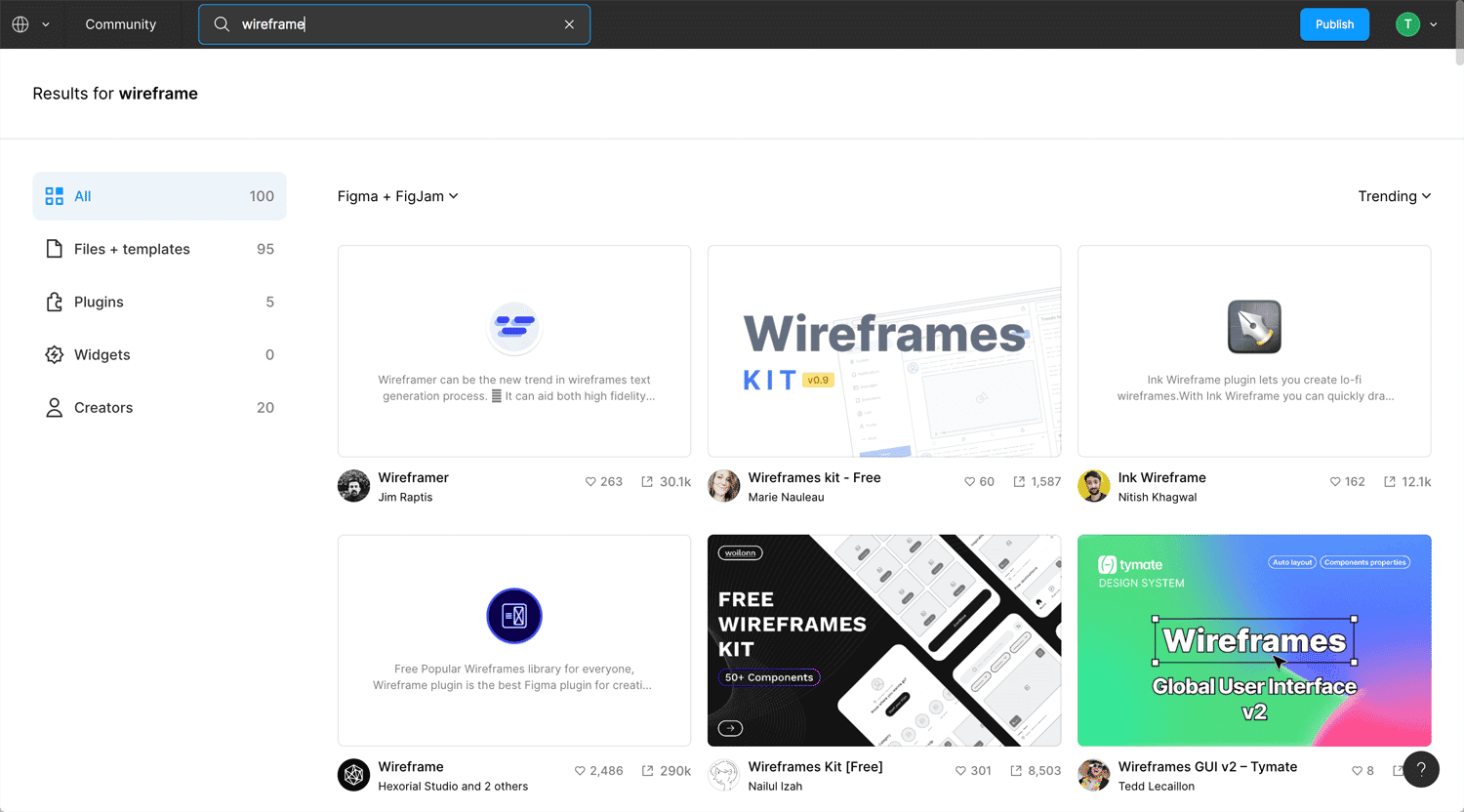Click the 1,587 duplicate icon
Viewport: 1464px width, 812px height.
[x=1019, y=482]
